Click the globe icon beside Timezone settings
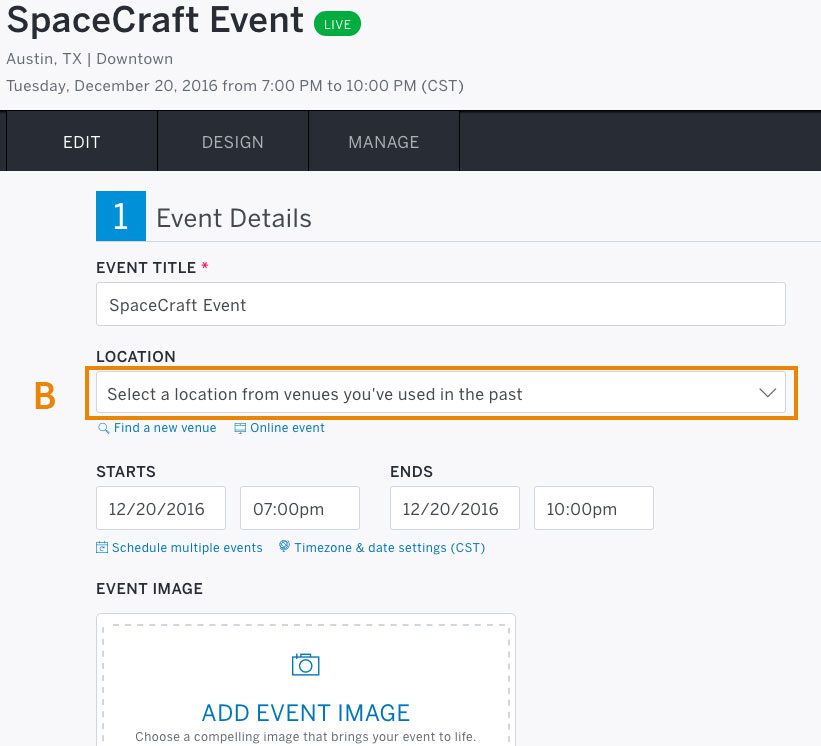The height and width of the screenshot is (746, 821). 284,547
